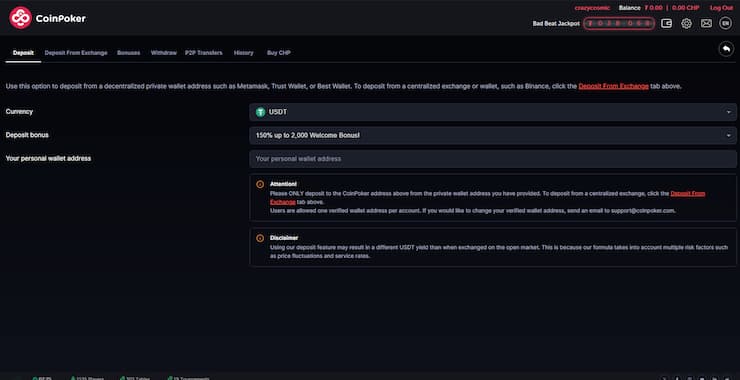Image resolution: width=740 pixels, height=380 pixels.
Task: Open the History tab
Action: click(x=244, y=53)
